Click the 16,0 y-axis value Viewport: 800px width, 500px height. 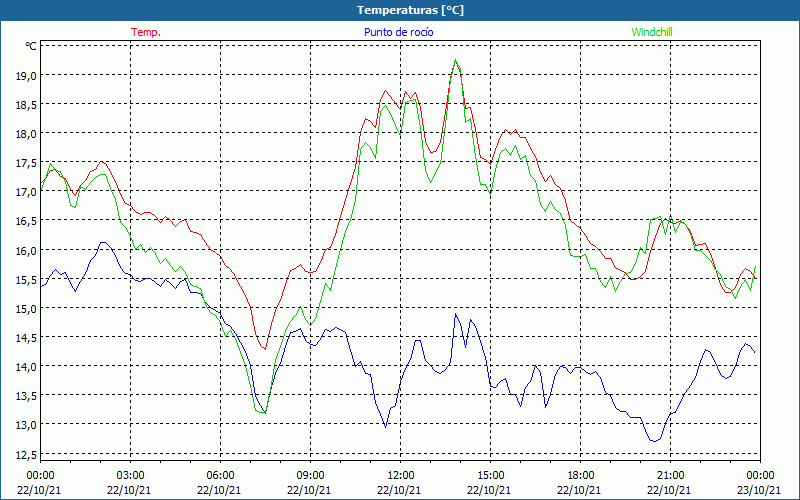pyautogui.click(x=27, y=250)
